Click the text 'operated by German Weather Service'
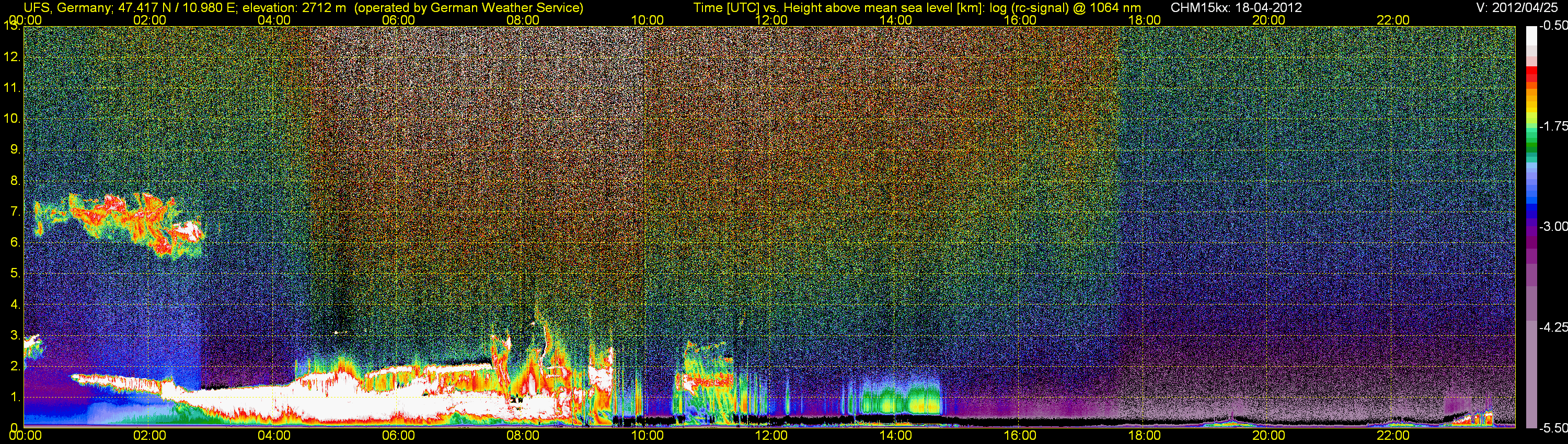The width and height of the screenshot is (1568, 444). (x=468, y=7)
